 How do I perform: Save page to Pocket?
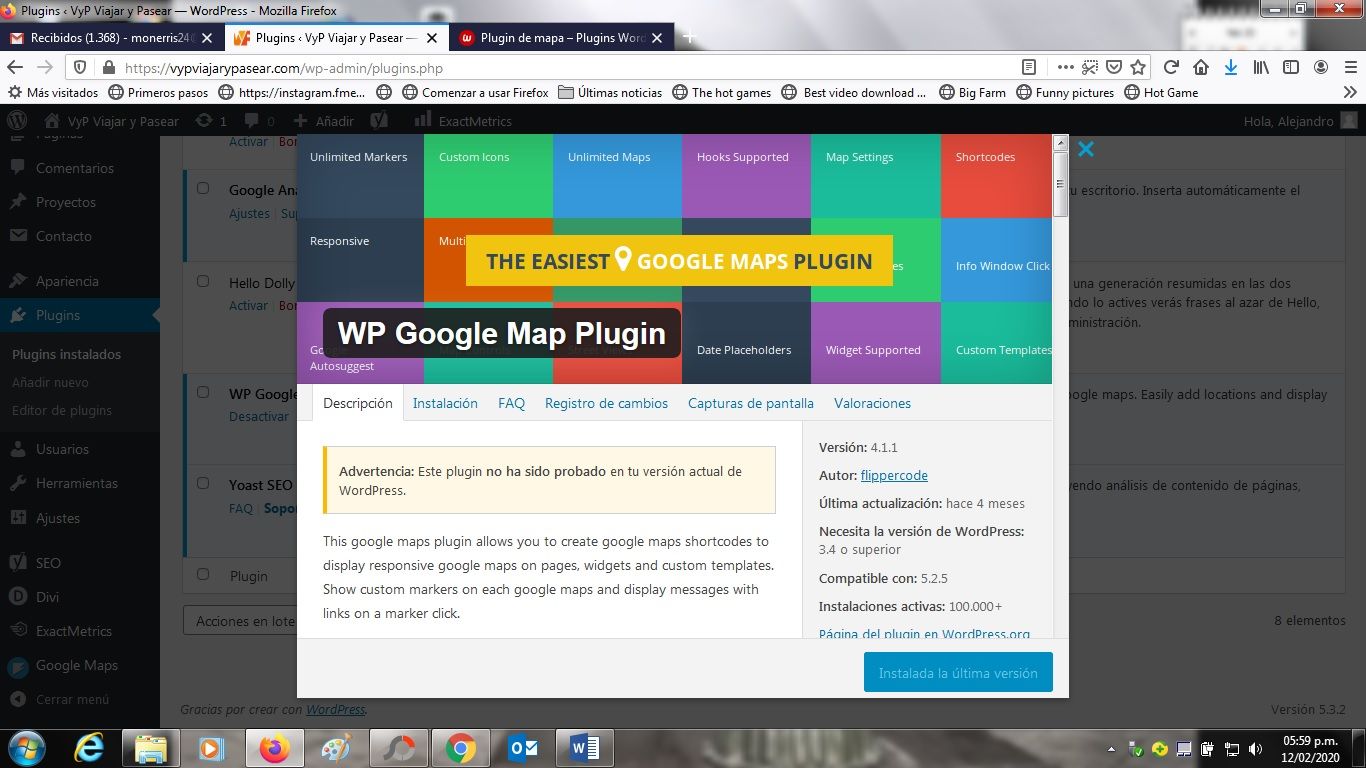(1113, 68)
